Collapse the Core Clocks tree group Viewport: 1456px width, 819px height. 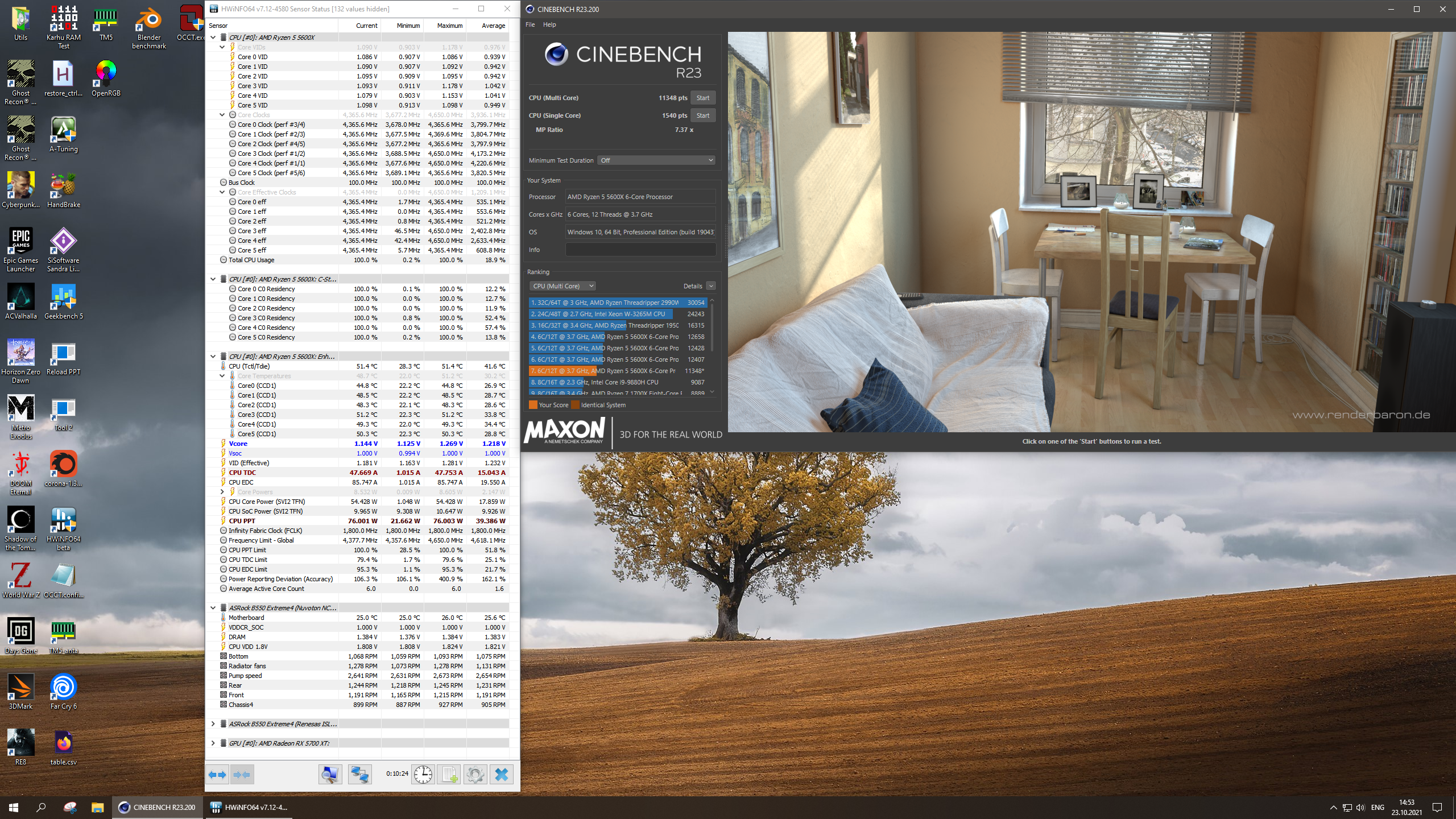pyautogui.click(x=222, y=115)
